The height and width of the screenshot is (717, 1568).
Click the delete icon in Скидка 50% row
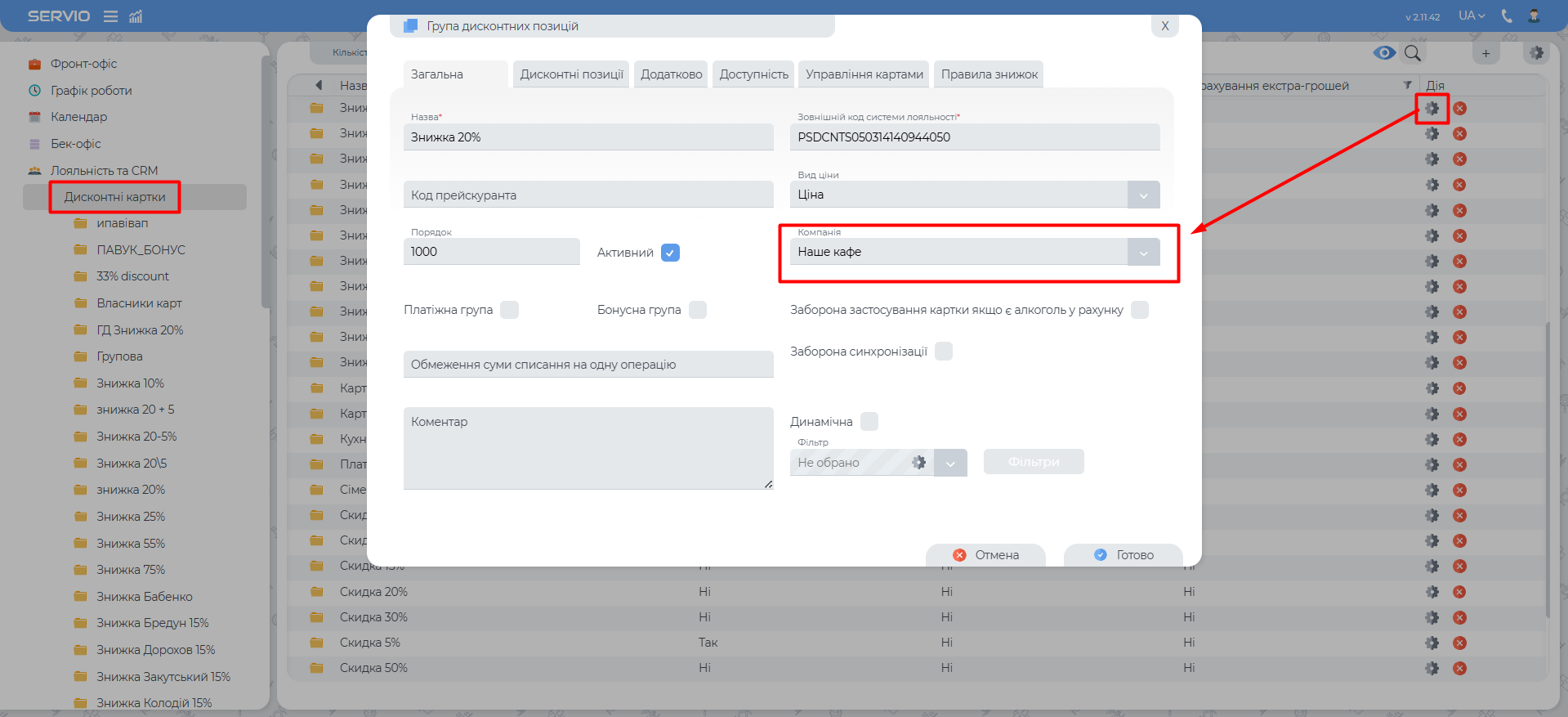pyautogui.click(x=1459, y=668)
